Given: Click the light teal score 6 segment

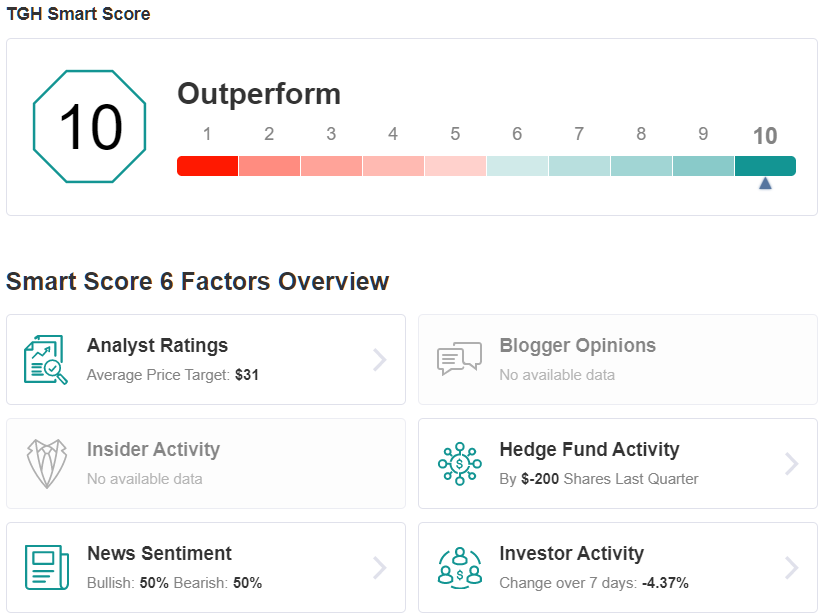Looking at the screenshot, I should coord(517,166).
